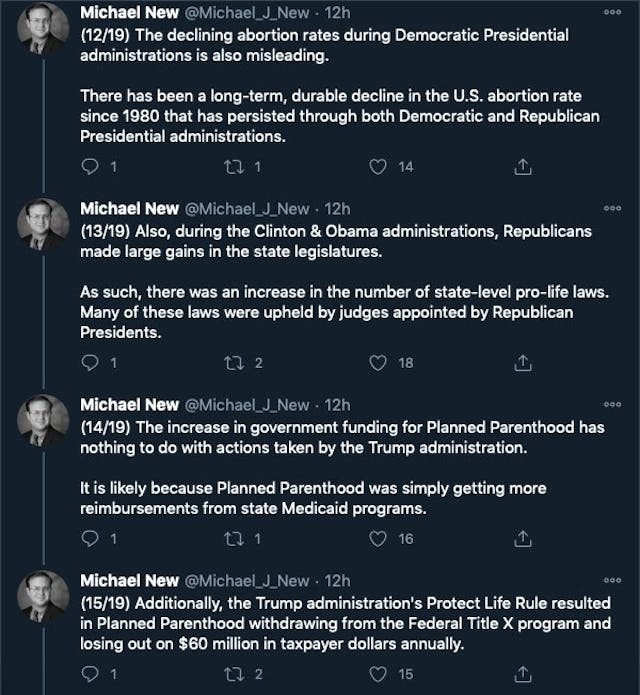
Task: Share the (14/19) Medicaid reimbursements tweet
Action: (x=521, y=538)
